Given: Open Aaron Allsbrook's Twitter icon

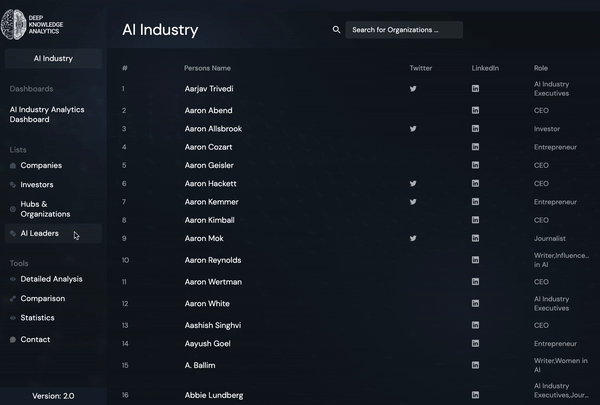Looking at the screenshot, I should [x=413, y=129].
